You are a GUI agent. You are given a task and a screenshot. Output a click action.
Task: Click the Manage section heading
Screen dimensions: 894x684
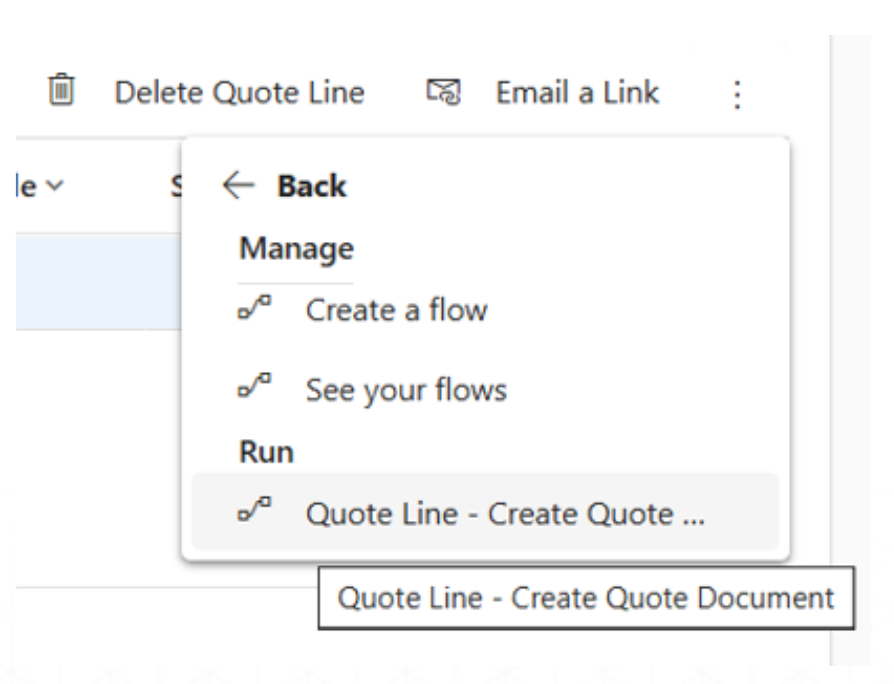pos(295,248)
